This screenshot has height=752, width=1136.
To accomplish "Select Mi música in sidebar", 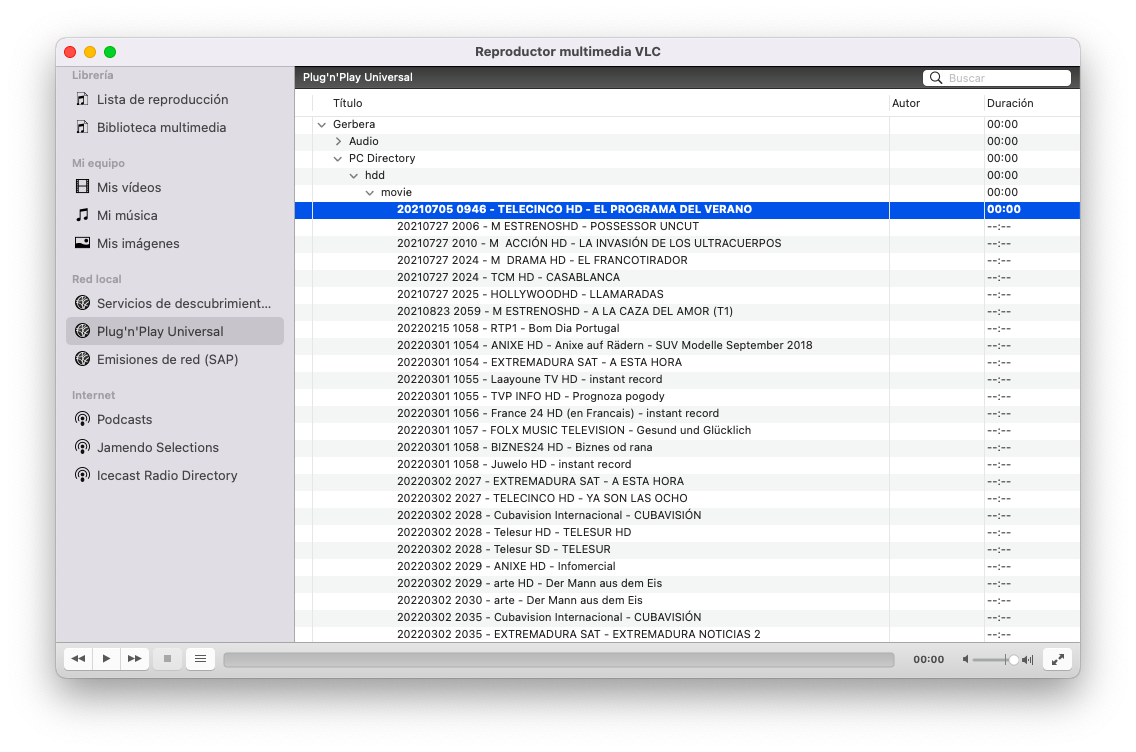I will [x=127, y=215].
